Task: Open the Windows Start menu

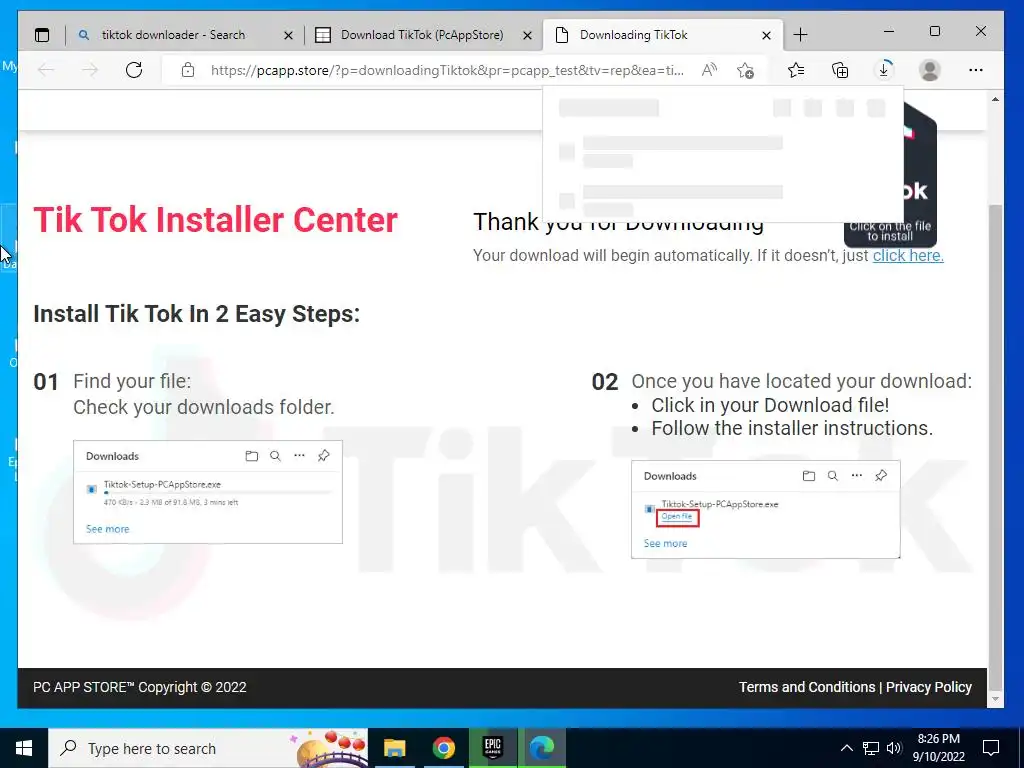Action: 24,748
